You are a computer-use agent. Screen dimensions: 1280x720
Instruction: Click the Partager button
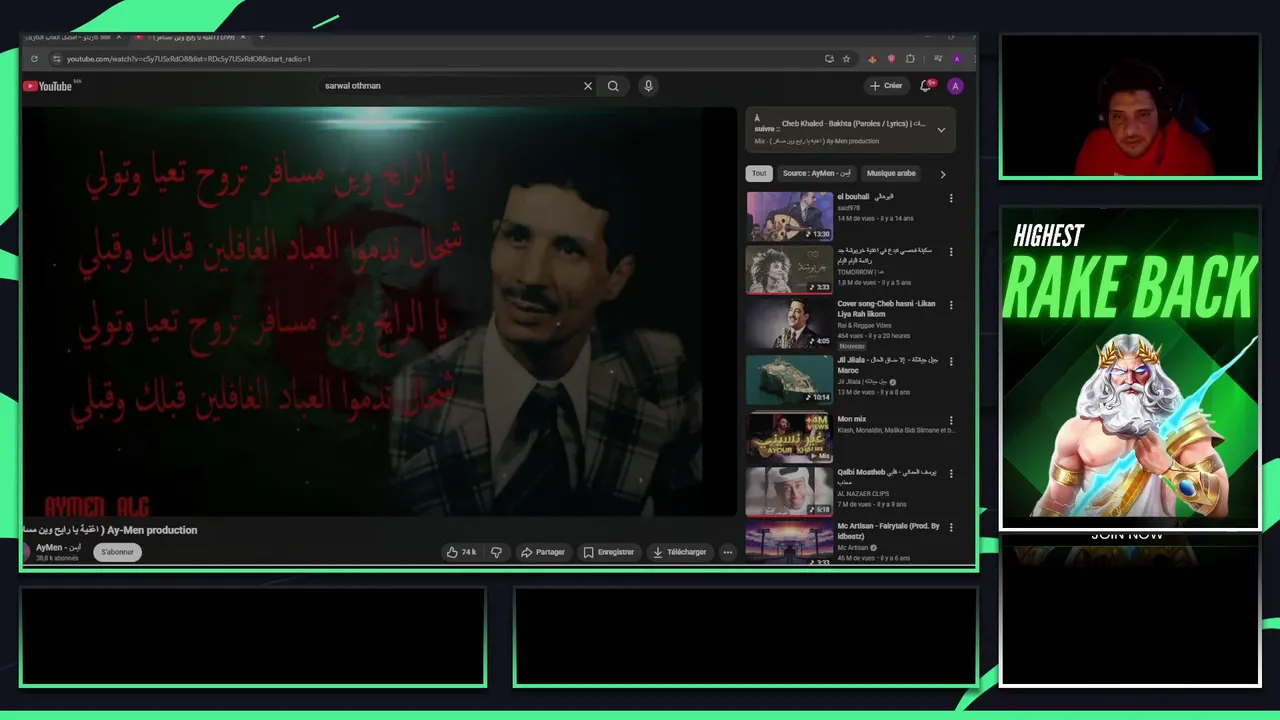(543, 552)
